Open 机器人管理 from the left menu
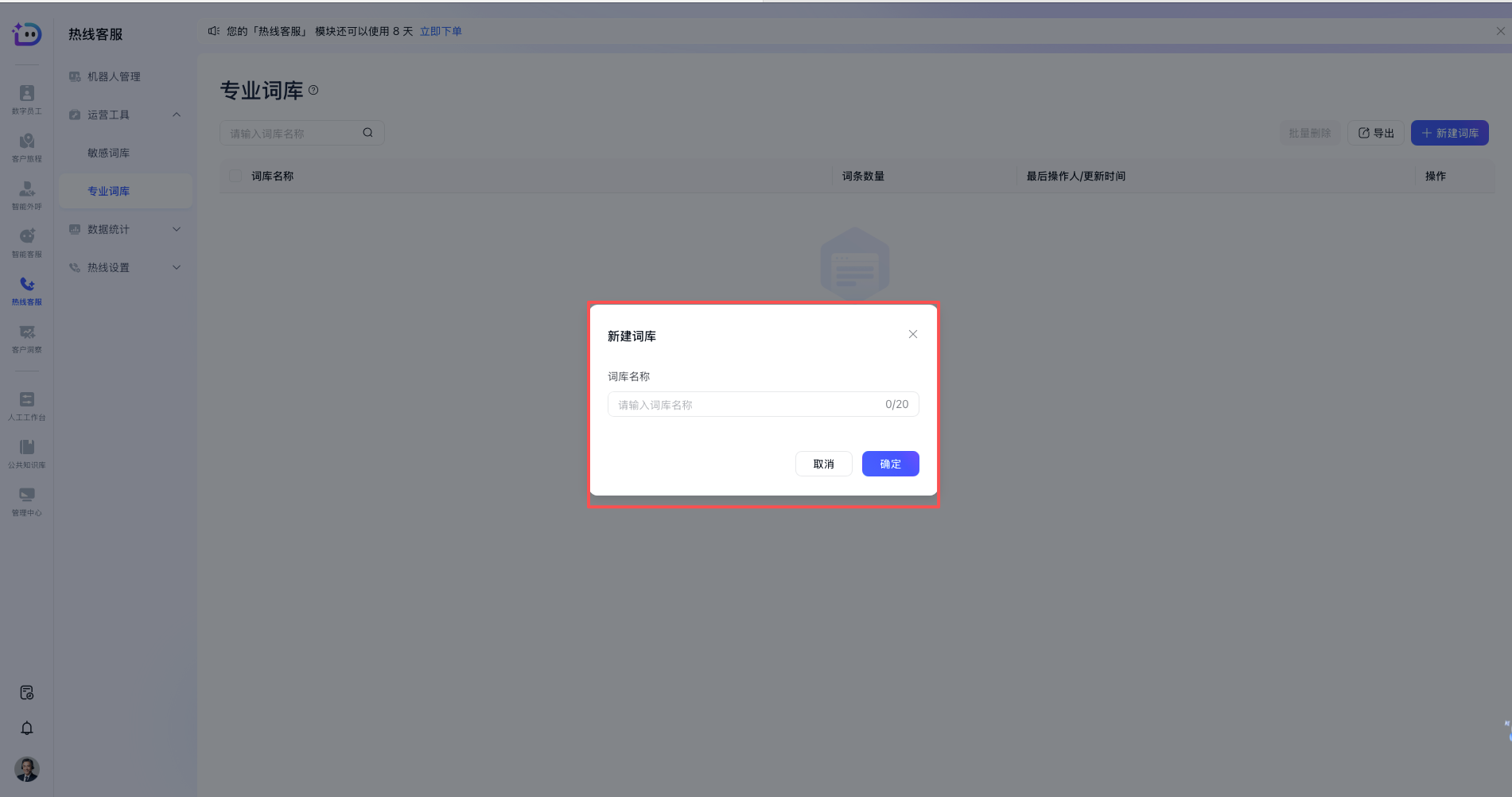The width and height of the screenshot is (1512, 797). click(x=114, y=76)
